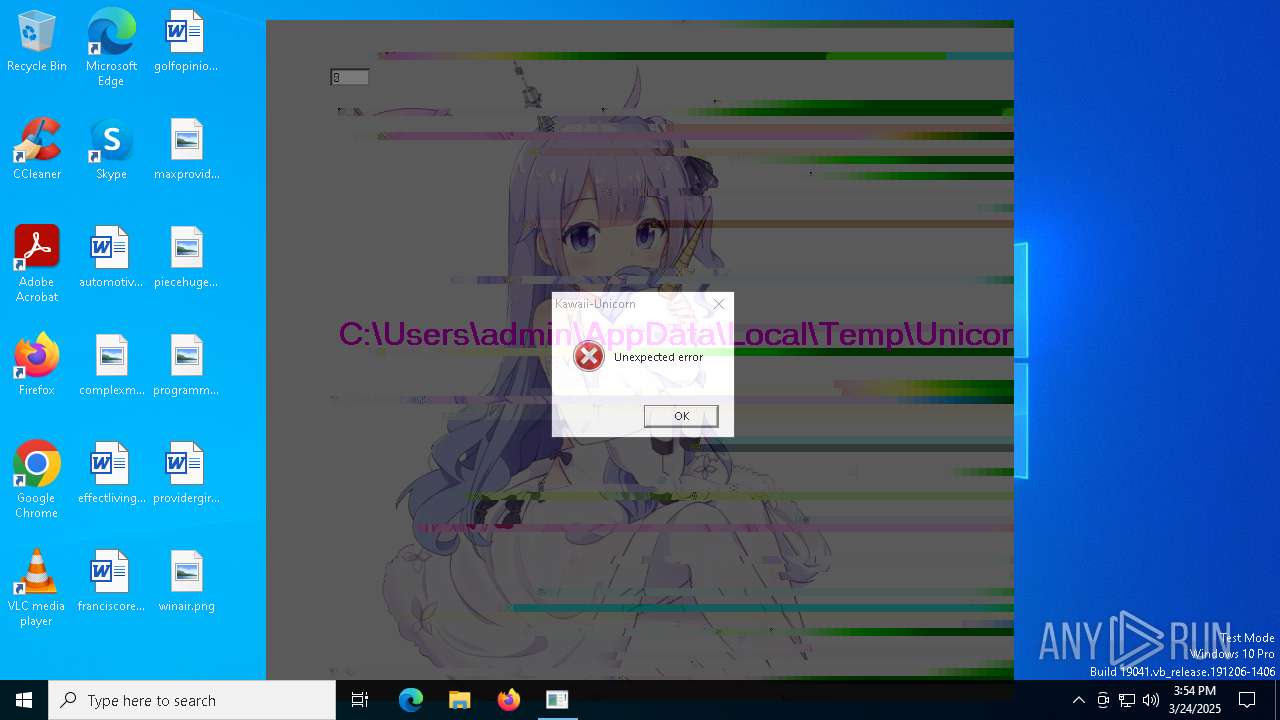Select the piecehuge image file icon
The width and height of the screenshot is (1280, 720).
186,258
